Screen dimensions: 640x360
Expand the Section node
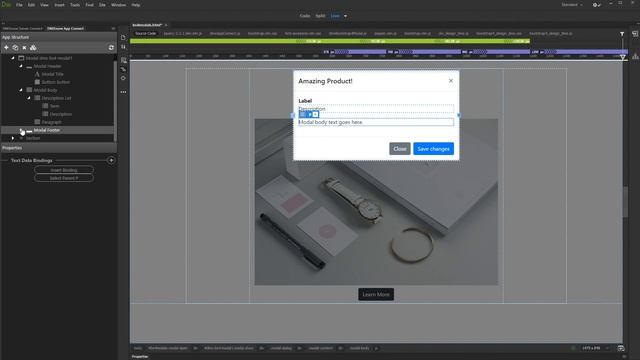pos(13,138)
